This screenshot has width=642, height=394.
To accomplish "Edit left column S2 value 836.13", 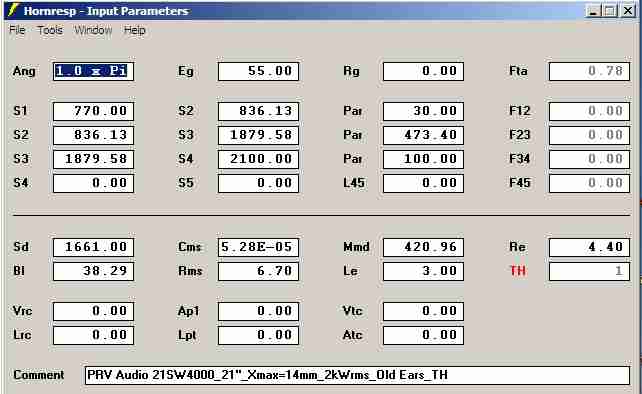I will 93,135.
